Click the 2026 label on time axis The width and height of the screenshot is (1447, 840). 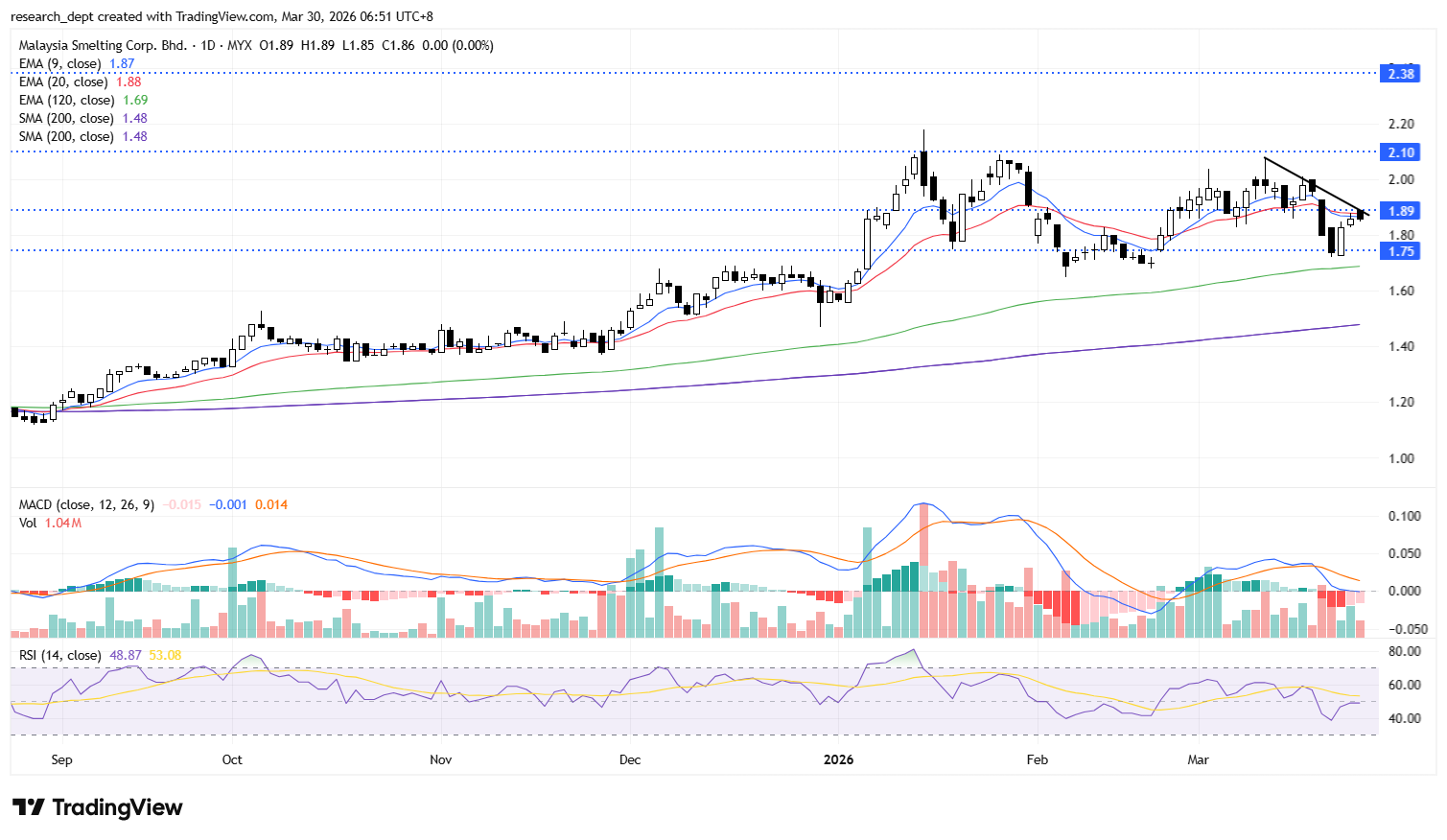point(838,759)
